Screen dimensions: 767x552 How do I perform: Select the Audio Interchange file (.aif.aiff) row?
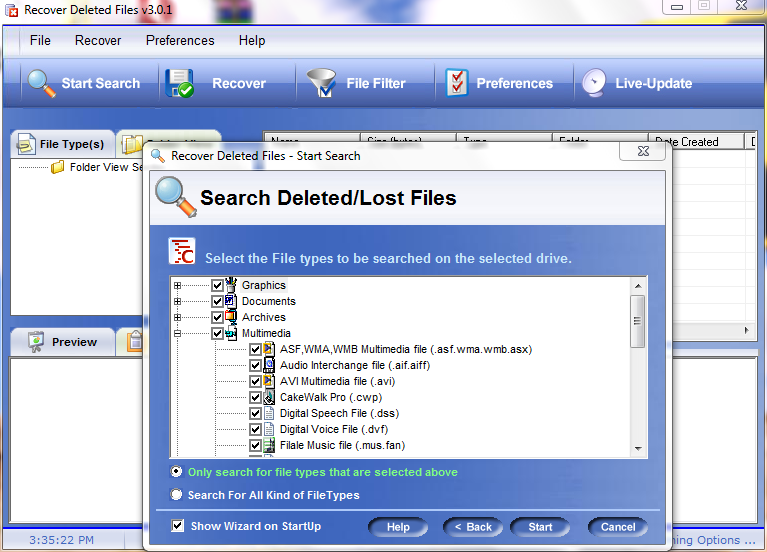click(355, 366)
